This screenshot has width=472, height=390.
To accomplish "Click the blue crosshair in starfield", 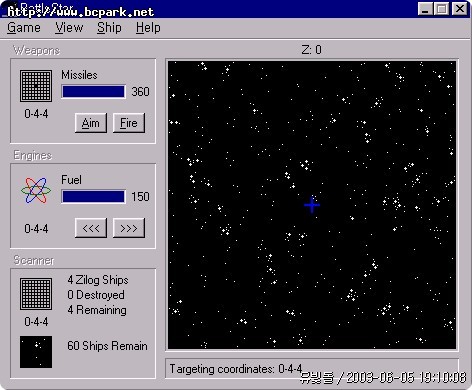I will [x=312, y=205].
